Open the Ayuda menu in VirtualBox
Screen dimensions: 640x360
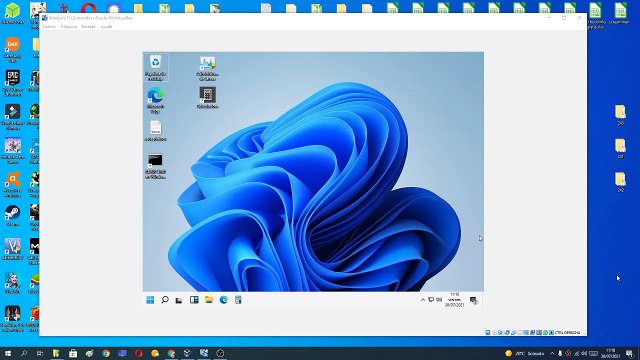pyautogui.click(x=106, y=27)
